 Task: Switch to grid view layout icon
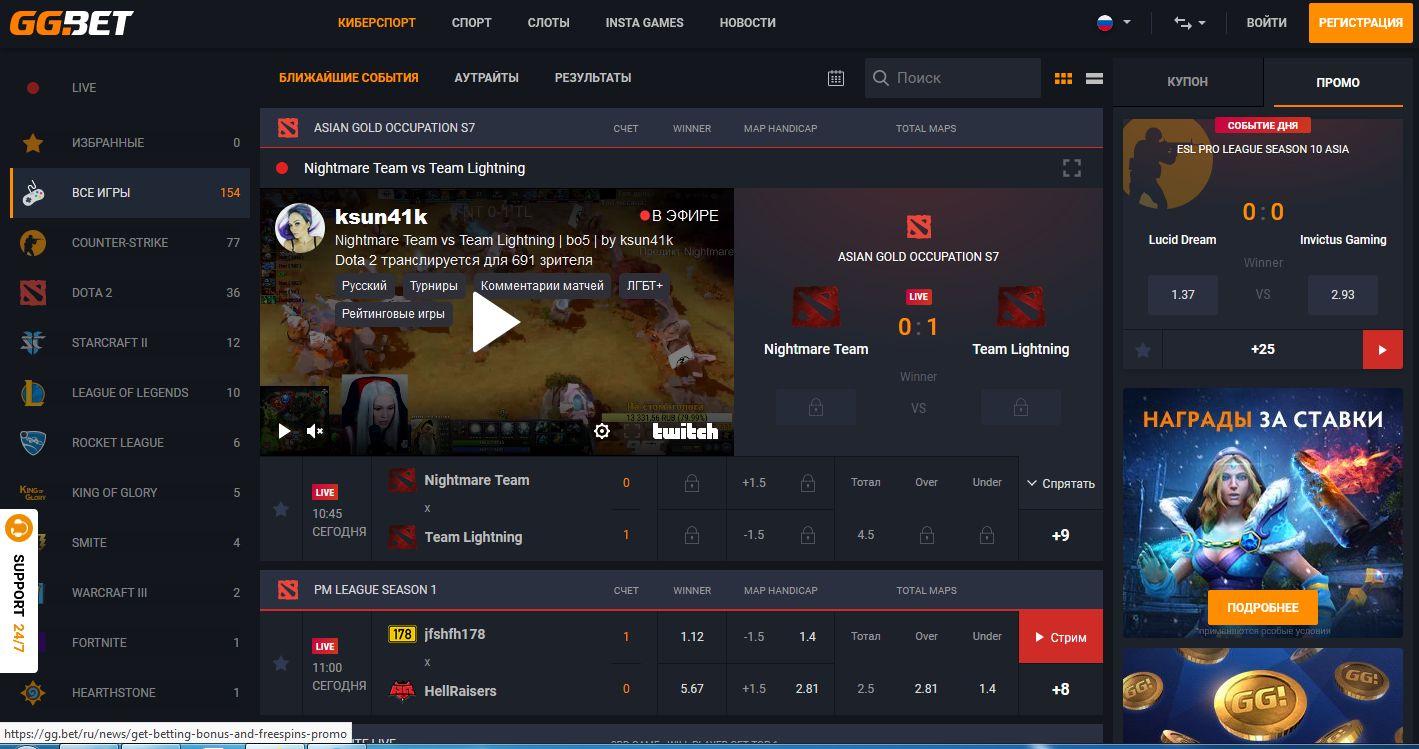pyautogui.click(x=1063, y=78)
